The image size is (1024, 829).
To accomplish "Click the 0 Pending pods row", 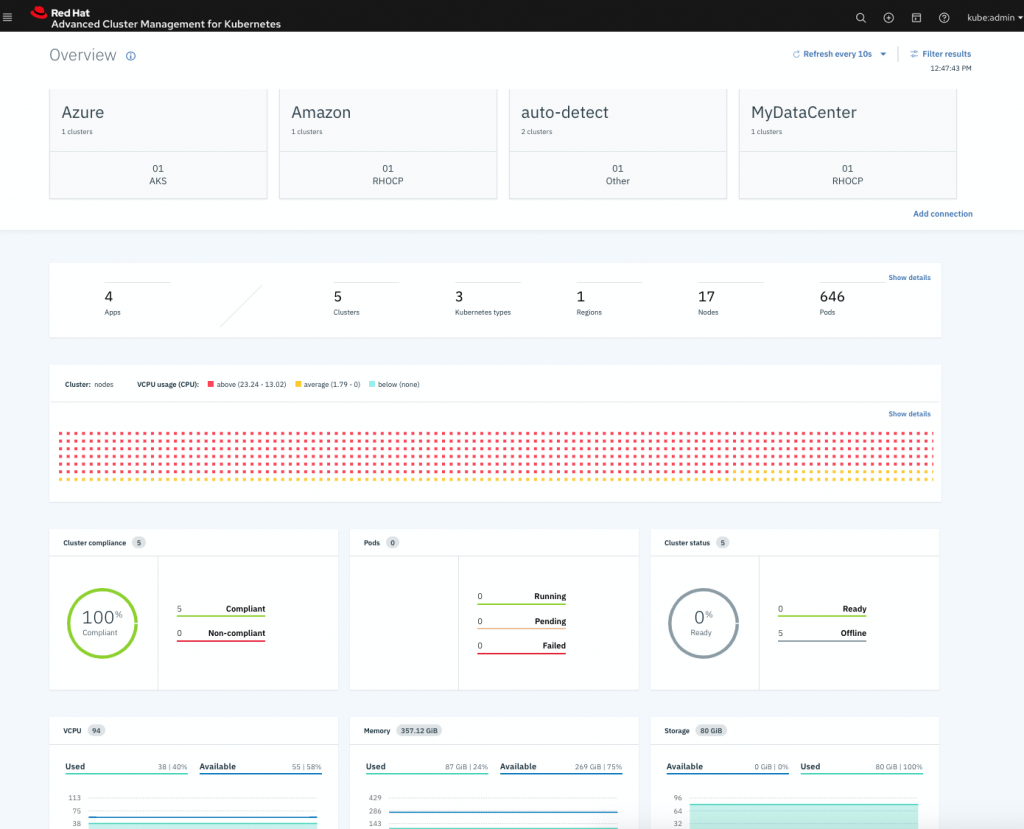I will coord(521,622).
